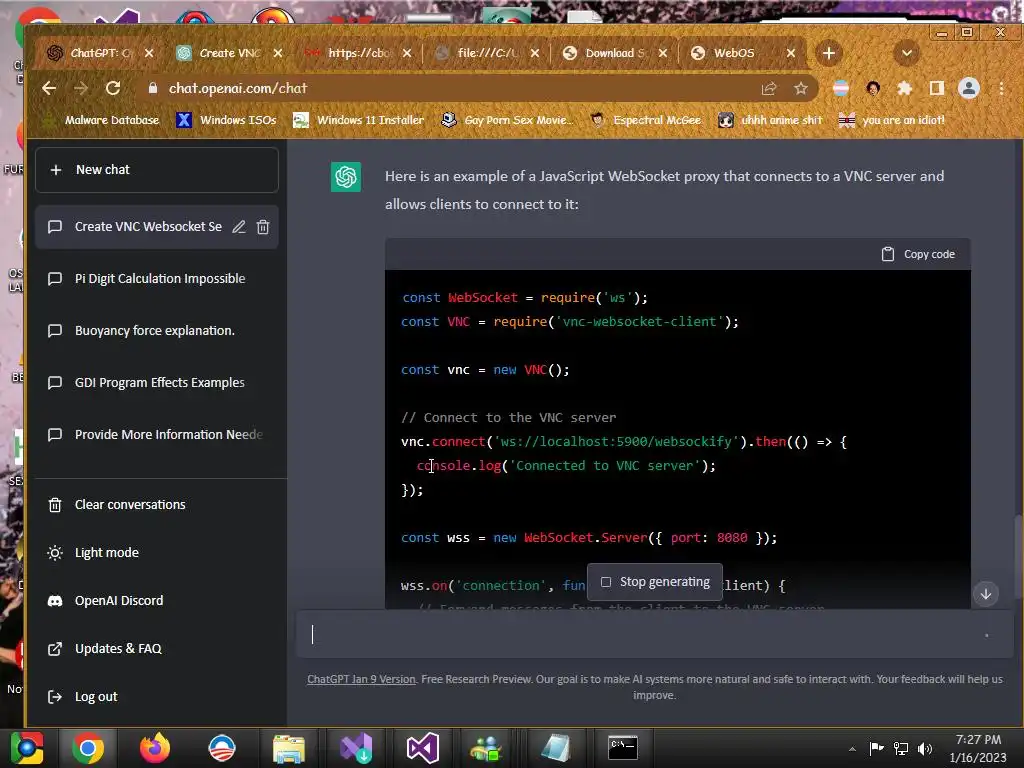Click the address bar URL
The width and height of the screenshot is (1024, 768).
click(238, 88)
